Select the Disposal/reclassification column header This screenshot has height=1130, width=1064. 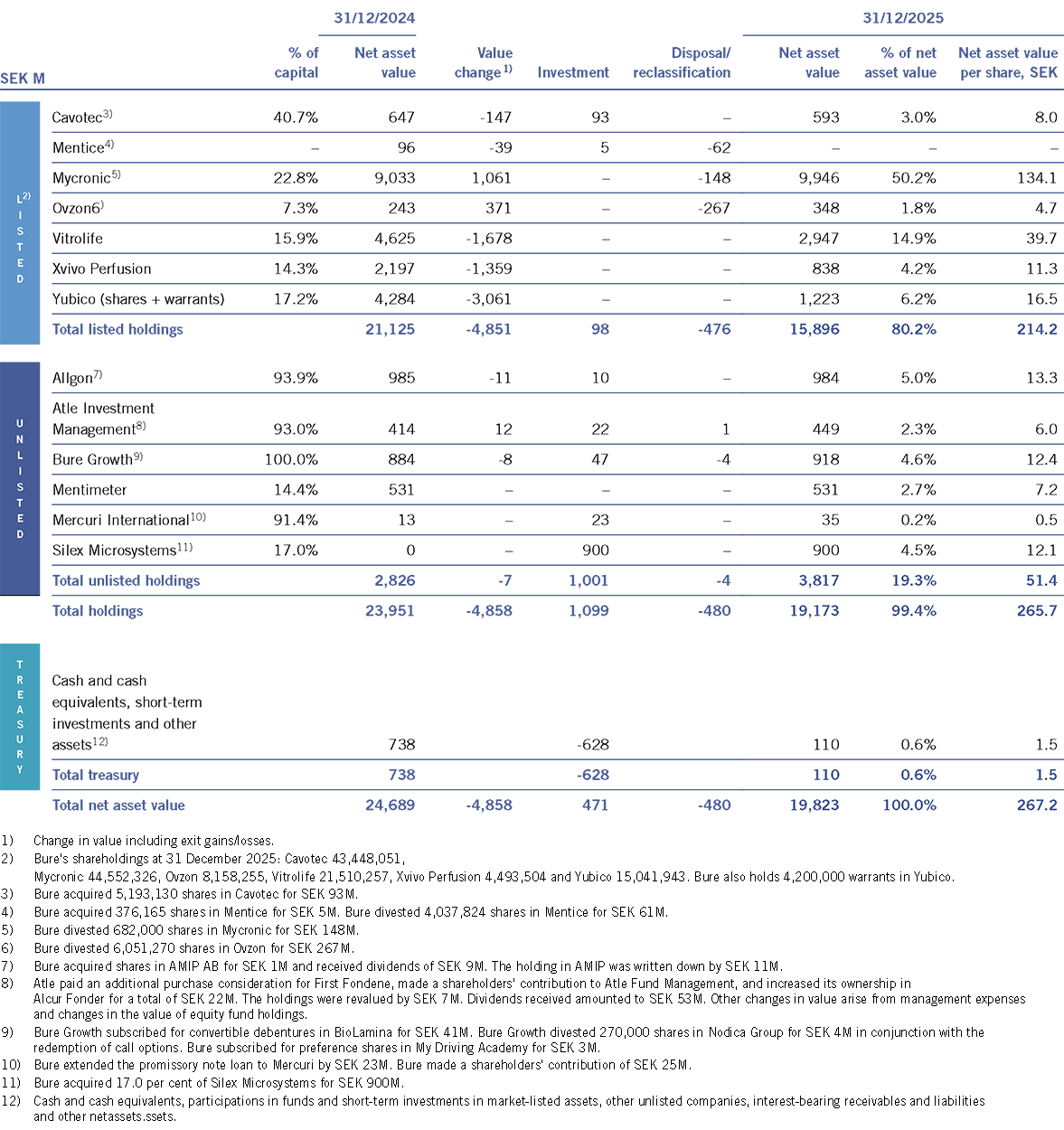tap(682, 62)
